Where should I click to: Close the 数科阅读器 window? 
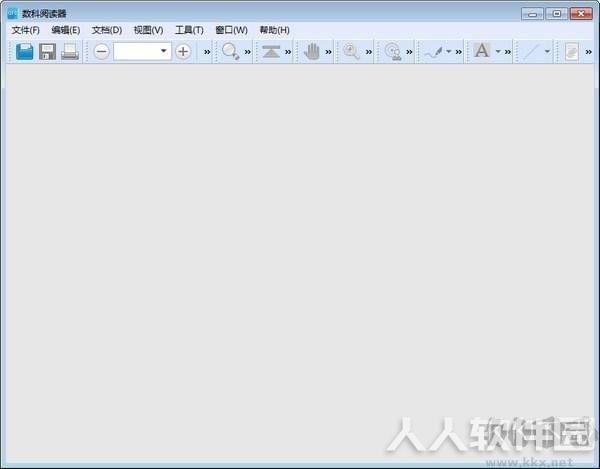click(581, 14)
